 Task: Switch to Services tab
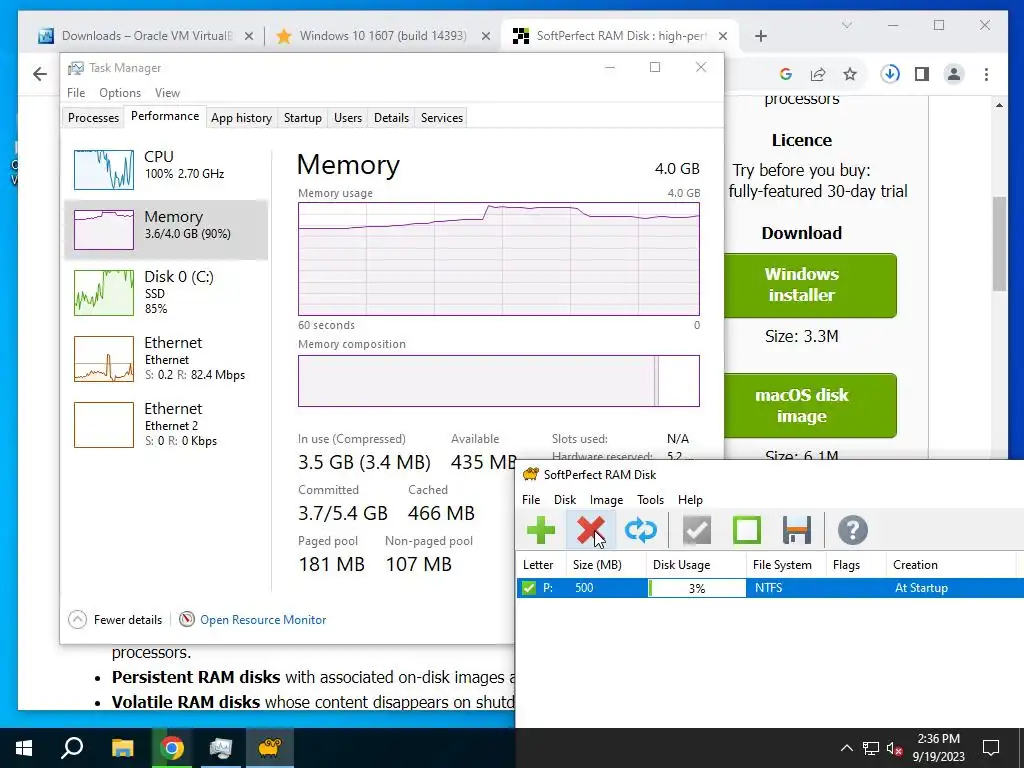click(441, 118)
